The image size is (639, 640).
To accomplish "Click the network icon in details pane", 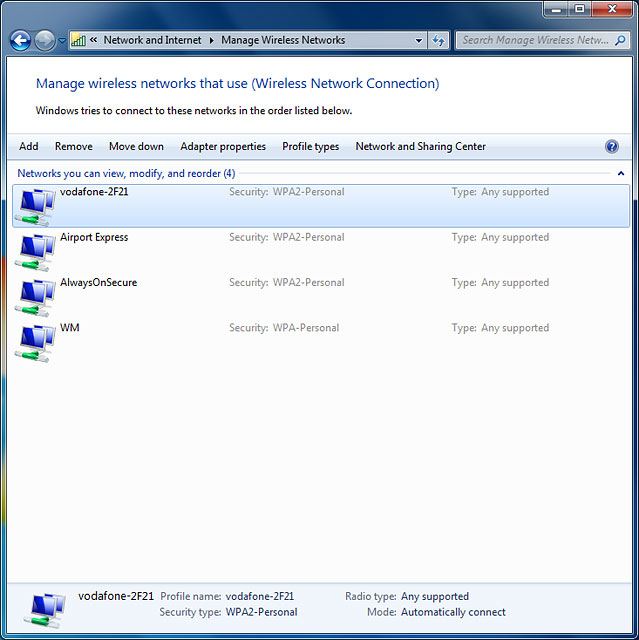I will pyautogui.click(x=44, y=610).
